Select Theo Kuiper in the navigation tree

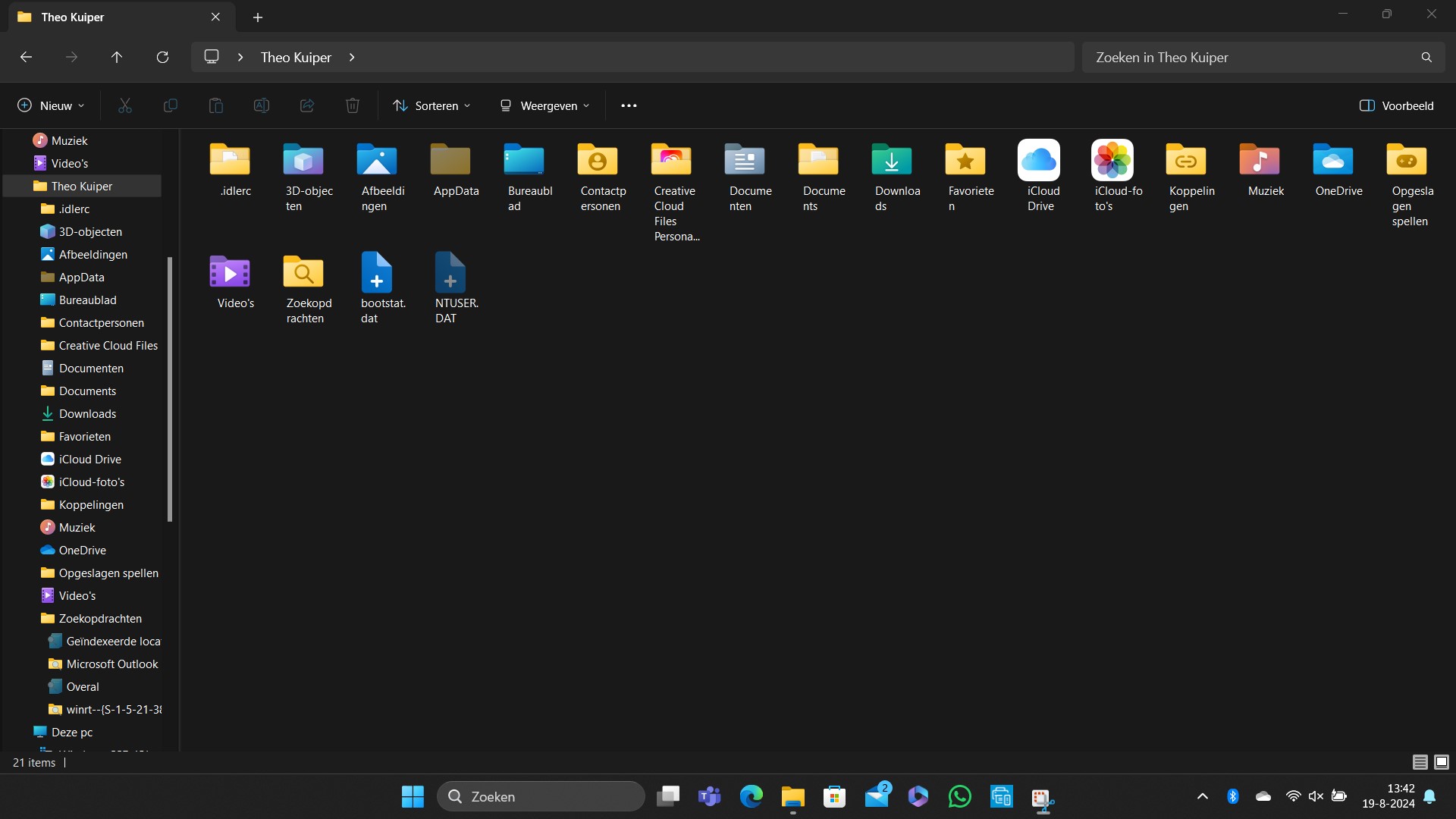[x=82, y=186]
